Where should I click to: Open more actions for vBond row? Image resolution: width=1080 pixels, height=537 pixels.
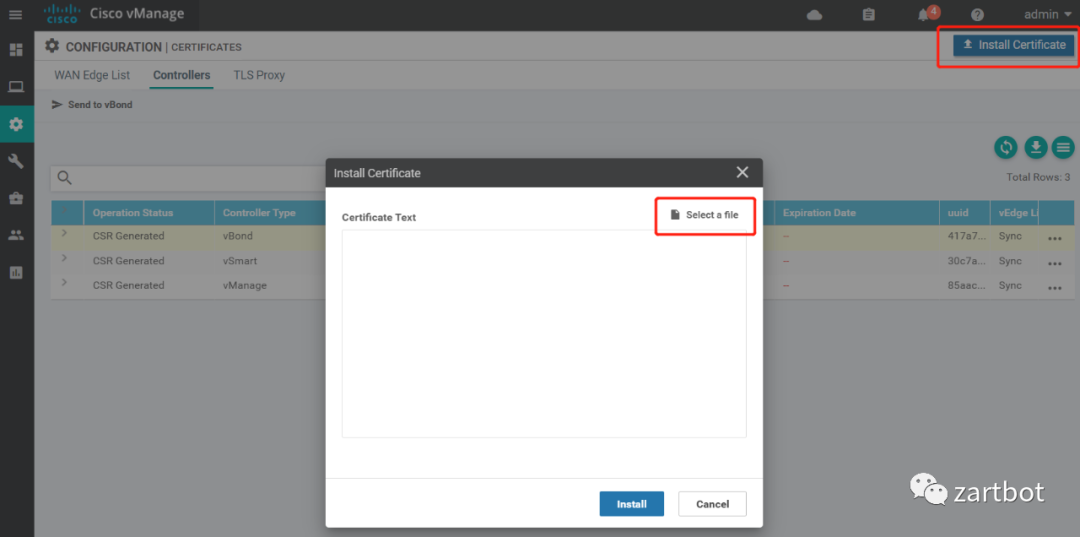tap(1055, 238)
